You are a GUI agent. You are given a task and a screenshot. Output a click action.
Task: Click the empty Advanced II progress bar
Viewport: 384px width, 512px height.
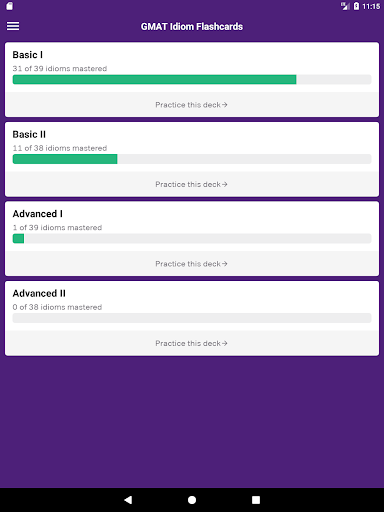[192, 318]
